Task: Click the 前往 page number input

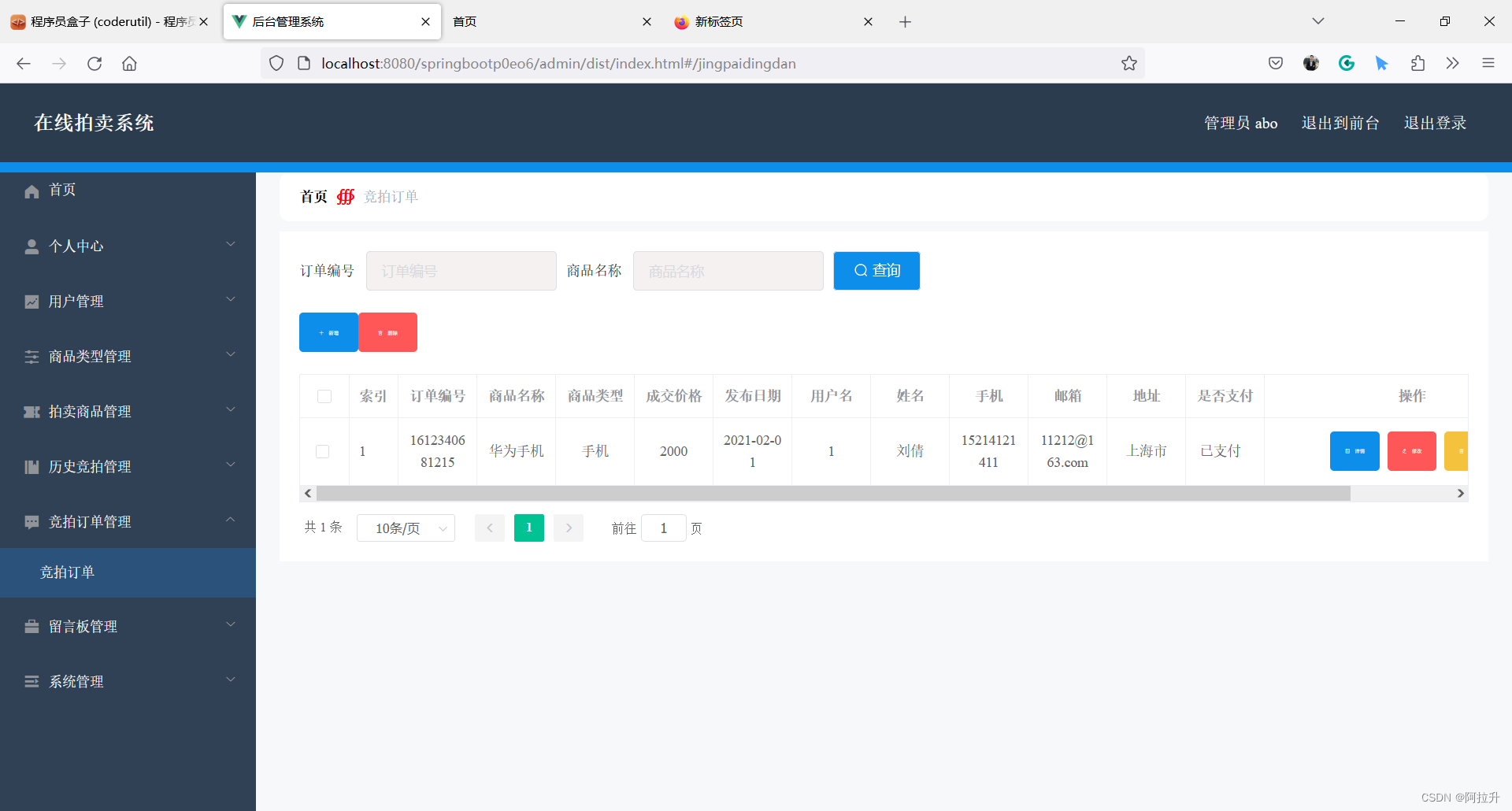Action: (664, 528)
